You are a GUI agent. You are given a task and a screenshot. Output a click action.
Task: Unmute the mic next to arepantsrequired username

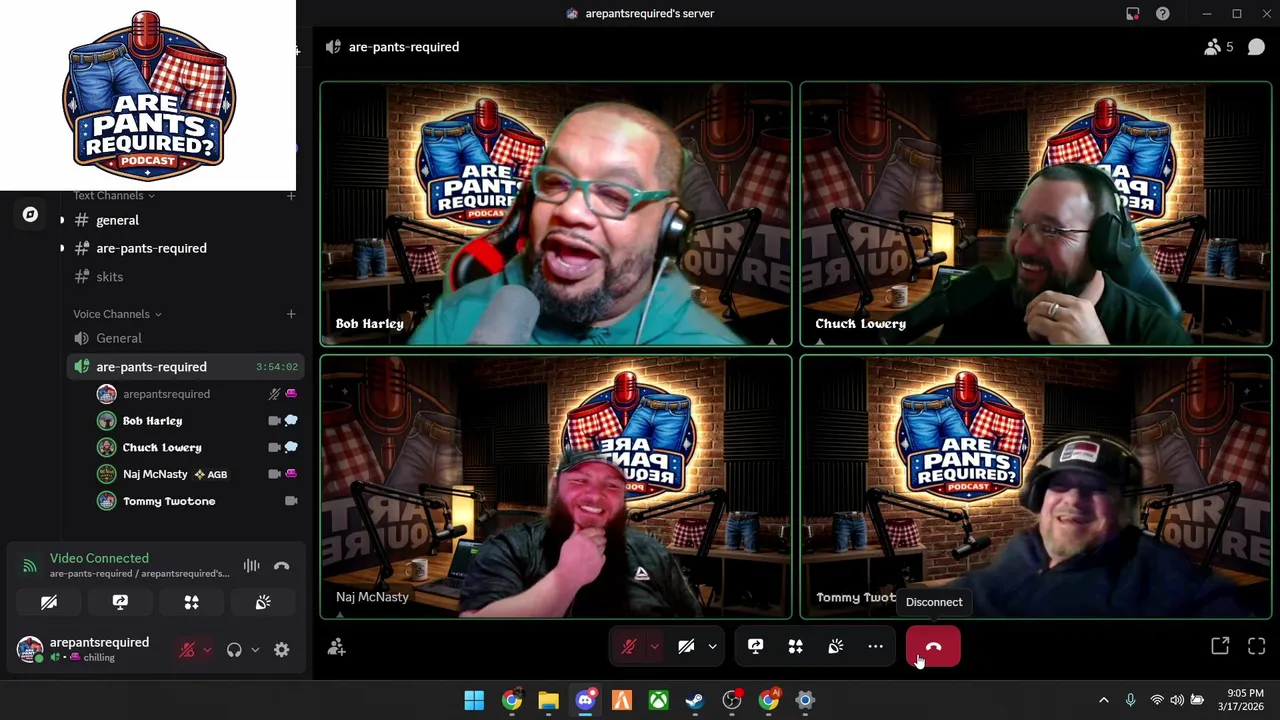pyautogui.click(x=187, y=650)
